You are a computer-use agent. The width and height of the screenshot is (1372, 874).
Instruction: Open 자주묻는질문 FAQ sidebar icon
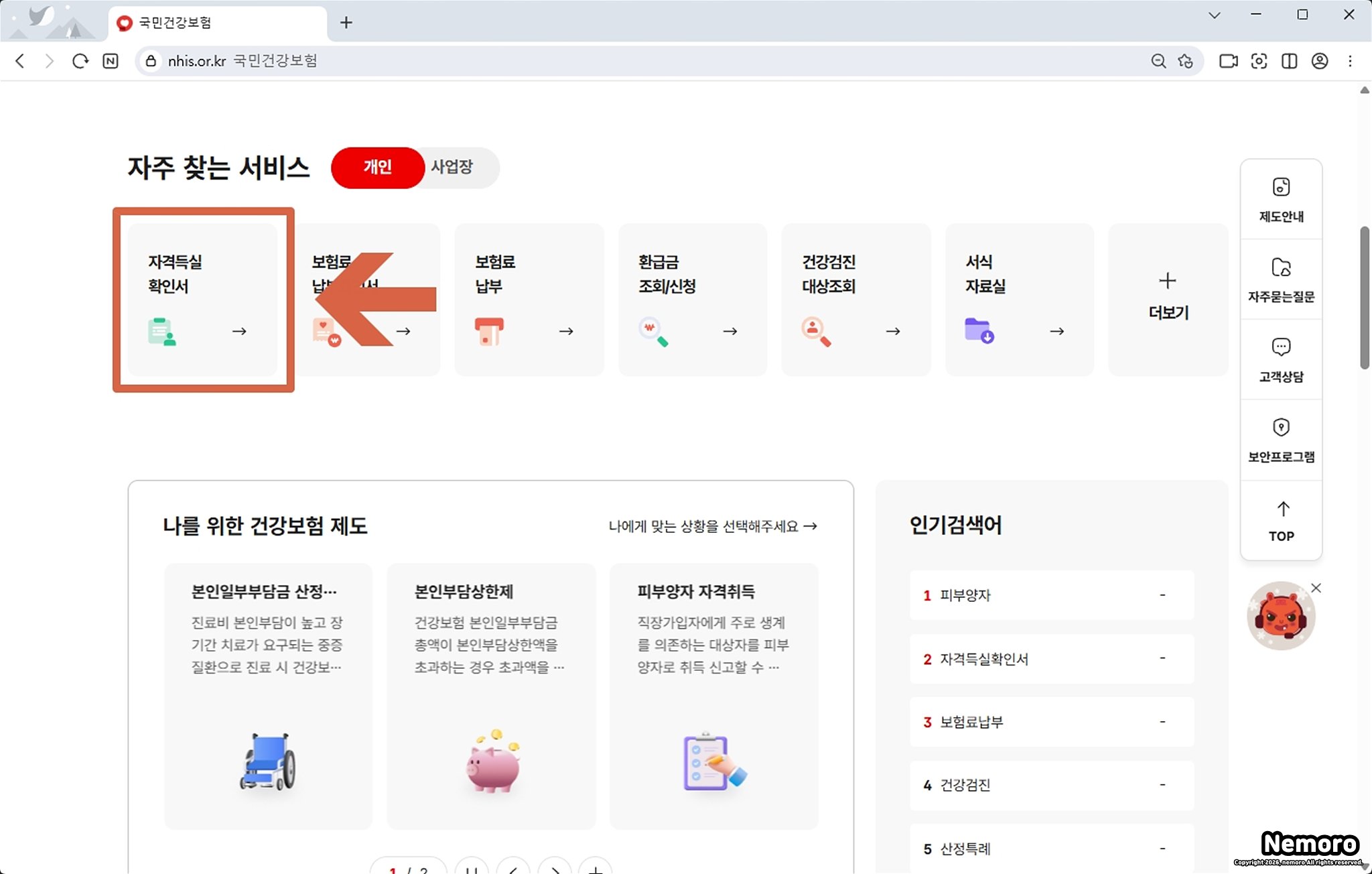[1281, 279]
